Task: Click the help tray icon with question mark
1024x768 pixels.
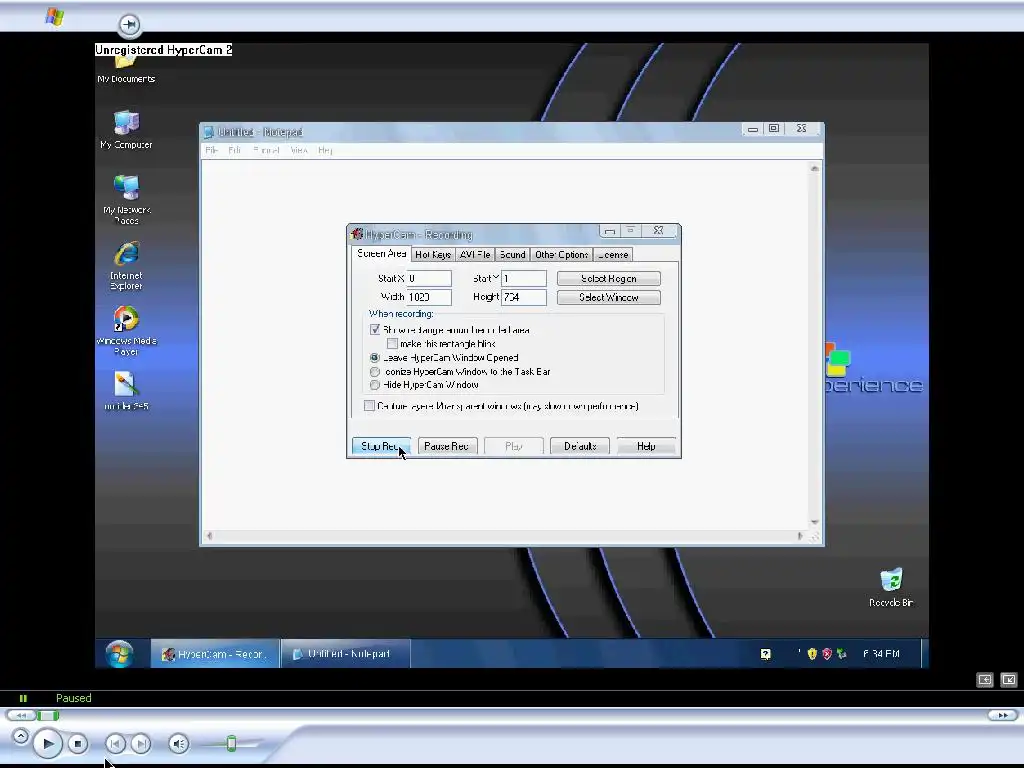Action: (x=765, y=654)
